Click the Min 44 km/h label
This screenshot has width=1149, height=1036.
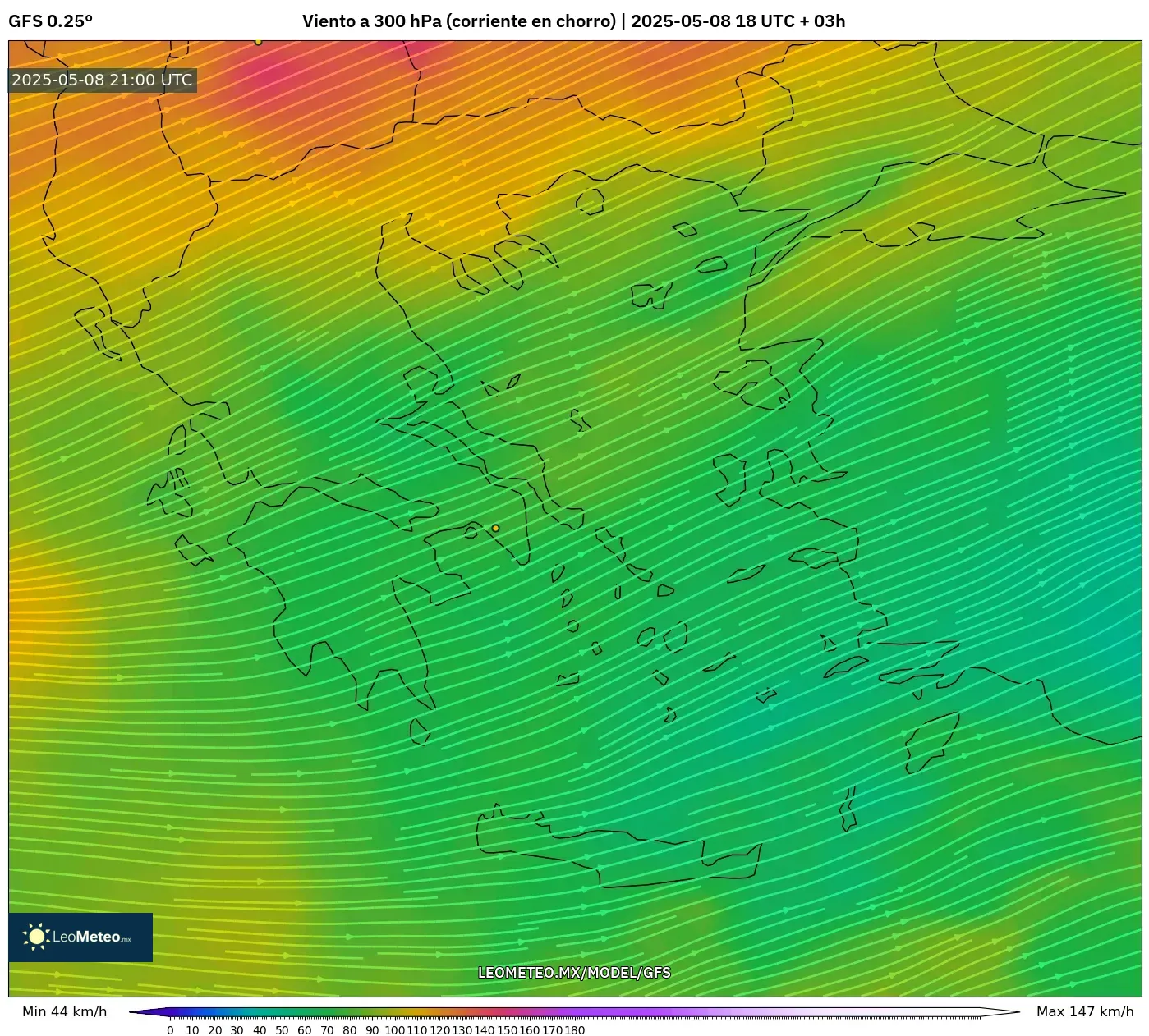(x=65, y=1011)
